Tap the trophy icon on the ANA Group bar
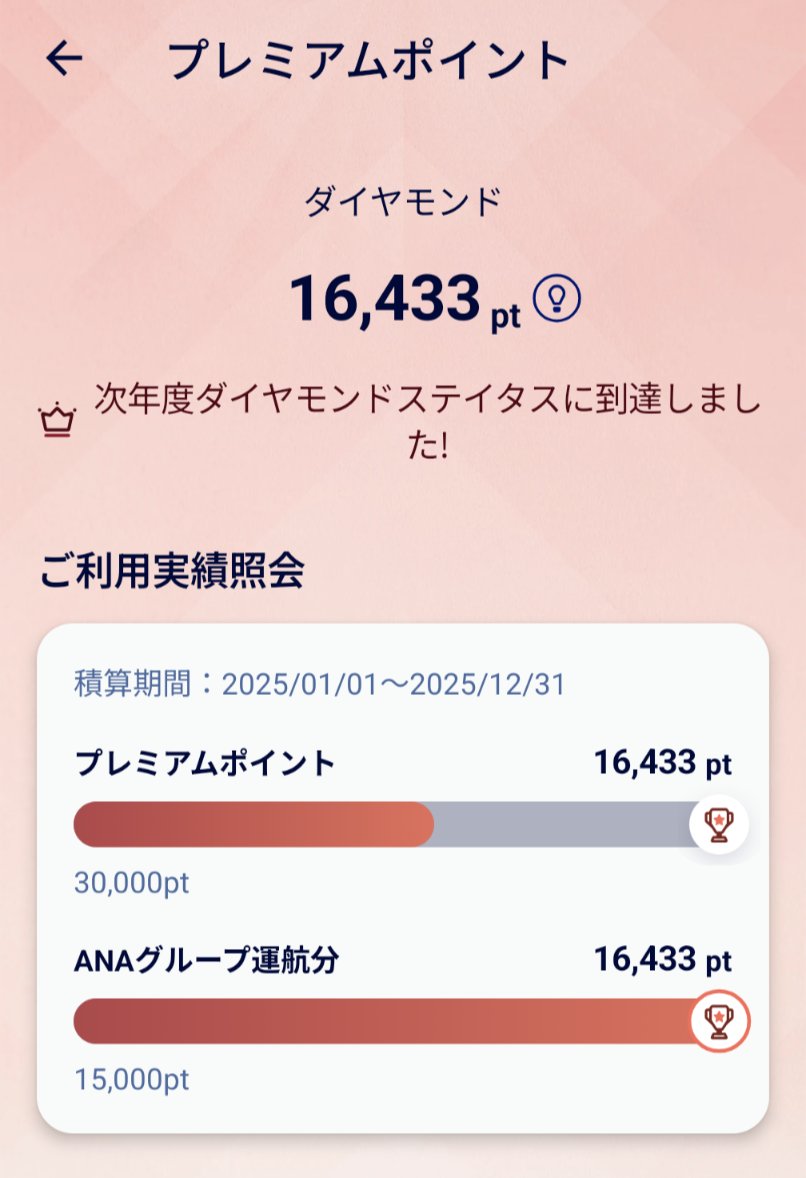 pyautogui.click(x=719, y=1021)
